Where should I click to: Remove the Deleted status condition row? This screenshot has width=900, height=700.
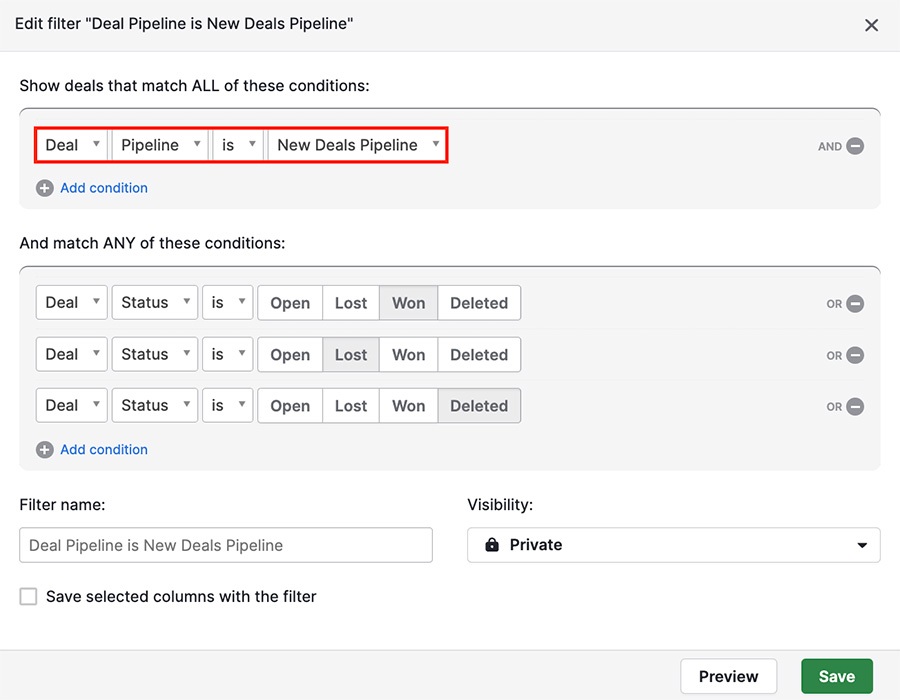[x=857, y=406]
